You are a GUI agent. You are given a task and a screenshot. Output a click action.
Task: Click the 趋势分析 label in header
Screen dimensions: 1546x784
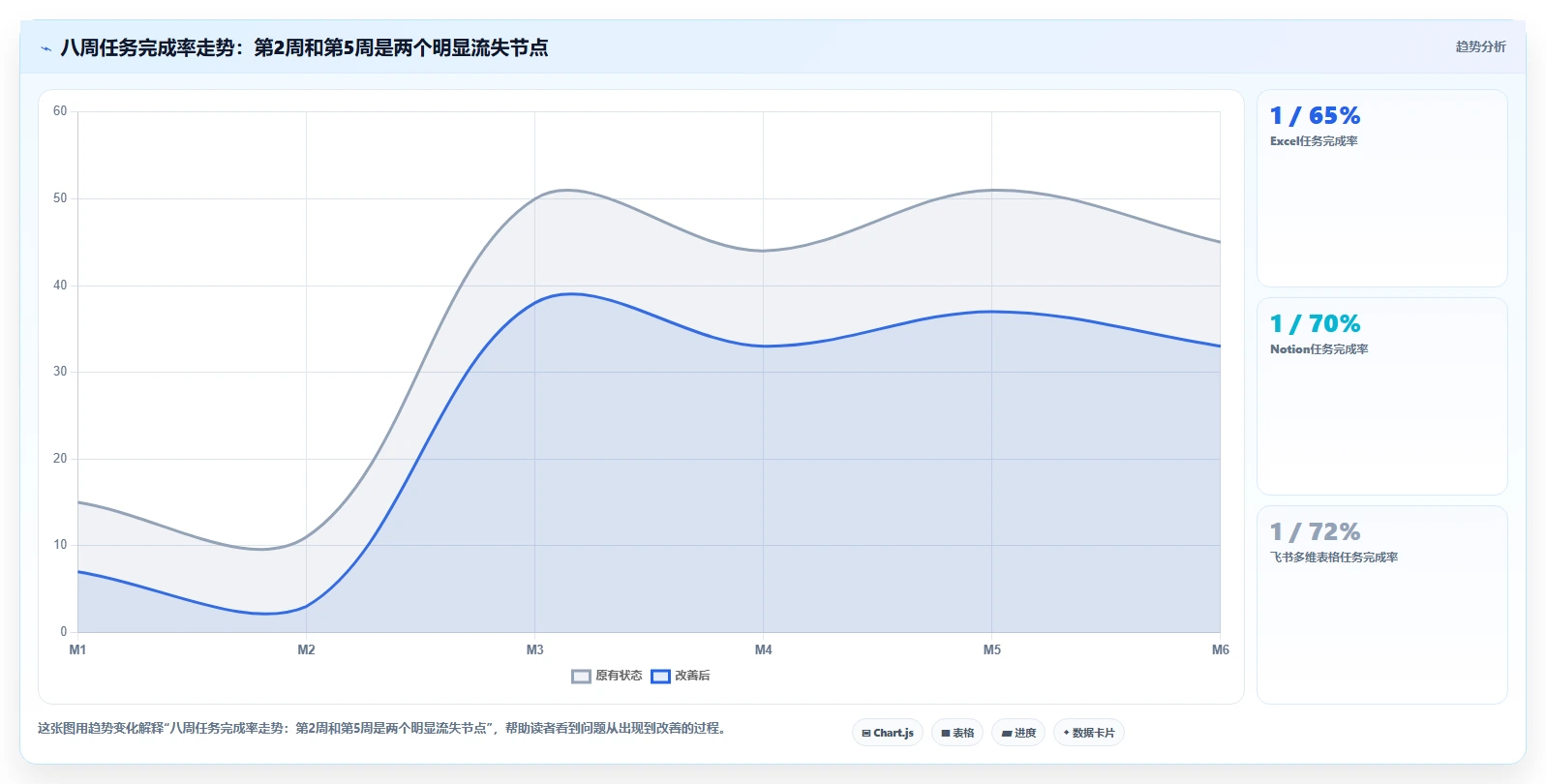[x=1480, y=46]
